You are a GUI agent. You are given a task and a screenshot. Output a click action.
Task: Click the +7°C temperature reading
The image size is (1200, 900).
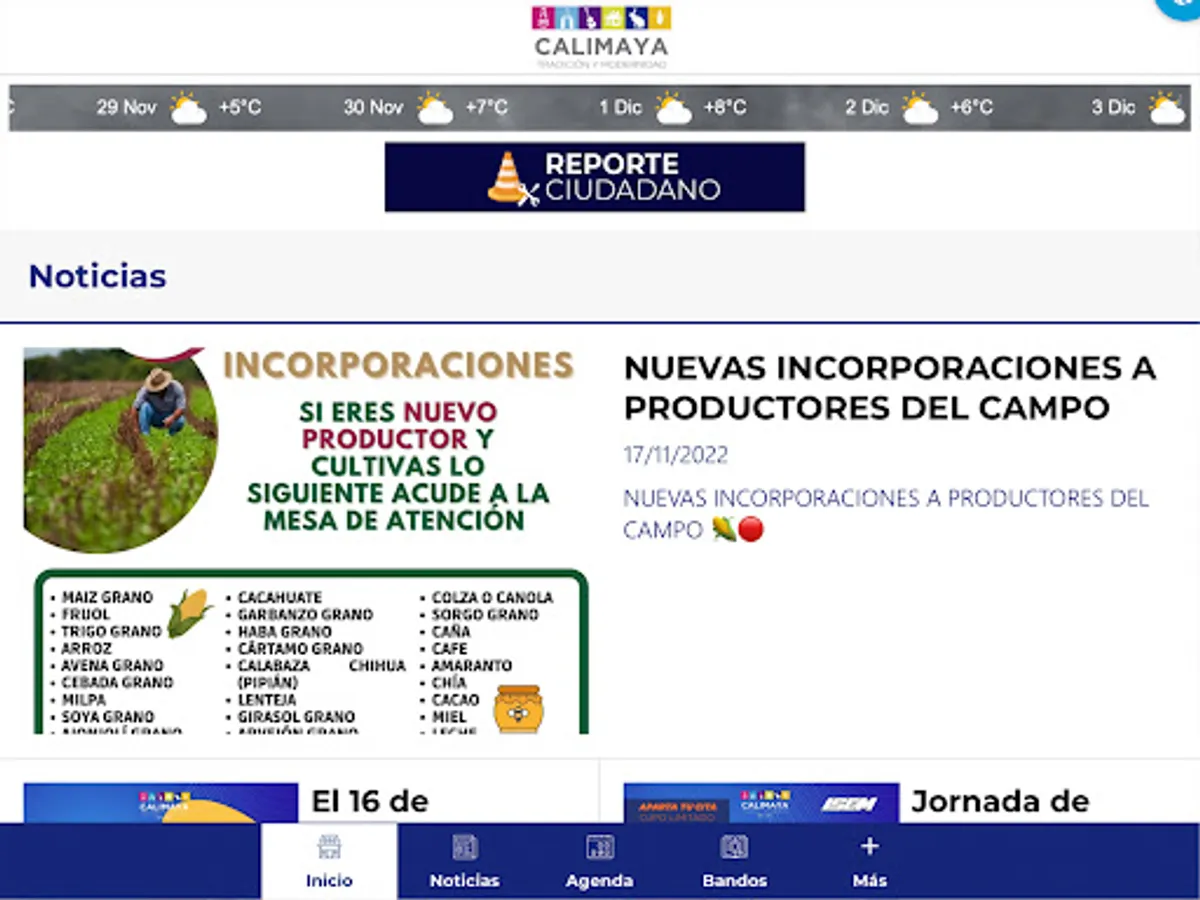[487, 107]
